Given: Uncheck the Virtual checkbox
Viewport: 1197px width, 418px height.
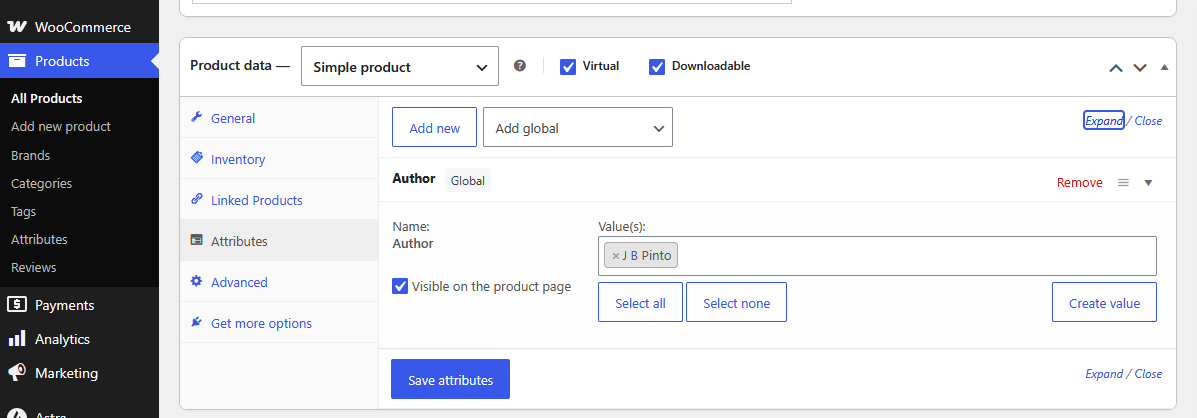Looking at the screenshot, I should (568, 66).
